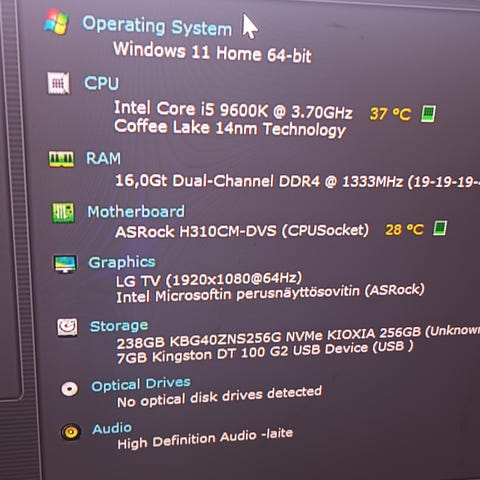Viewport: 480px width, 480px height.
Task: Open the Storage section heading
Action: tap(119, 326)
